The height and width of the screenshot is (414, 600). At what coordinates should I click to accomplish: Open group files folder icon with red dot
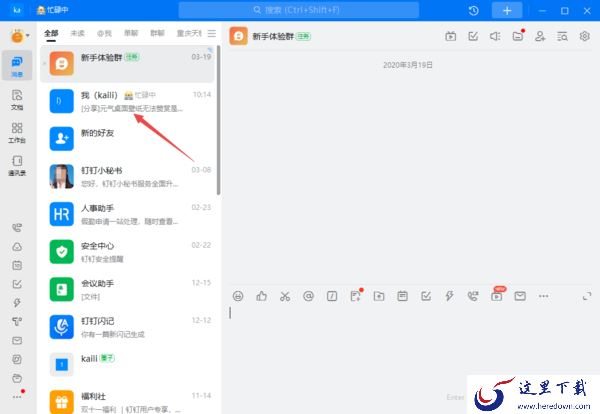[x=518, y=36]
